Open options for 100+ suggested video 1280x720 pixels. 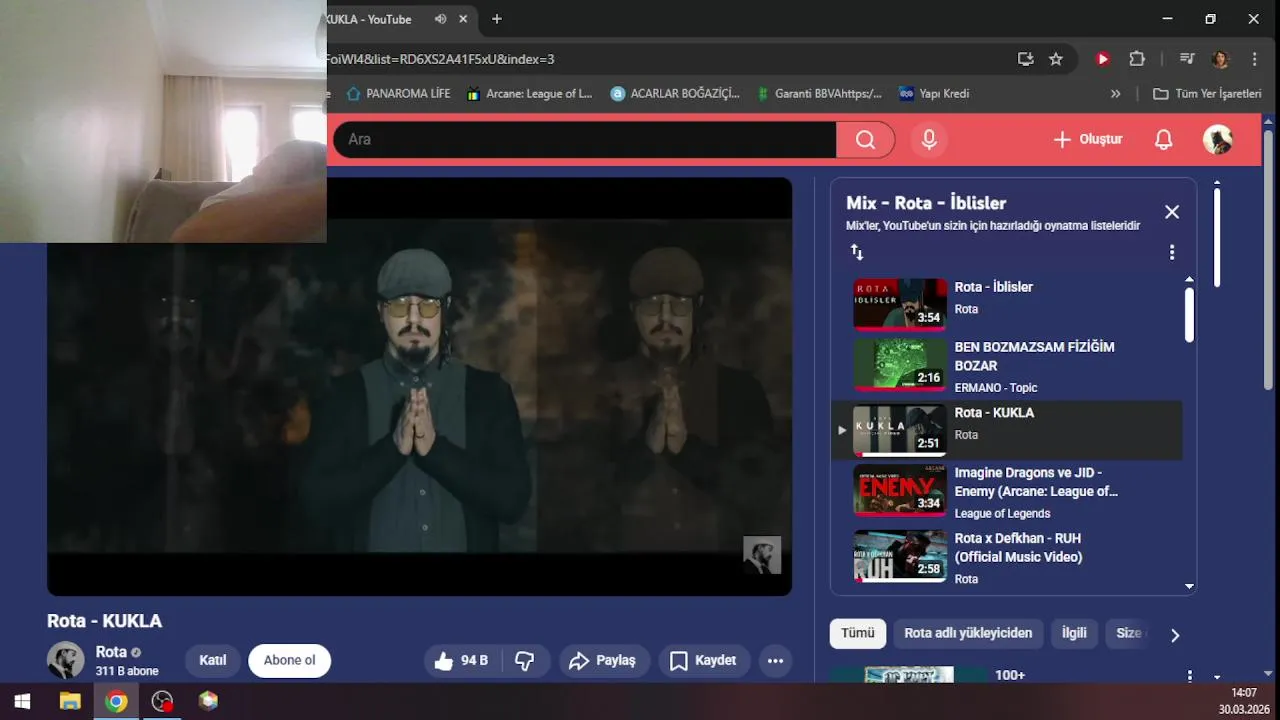[1189, 676]
